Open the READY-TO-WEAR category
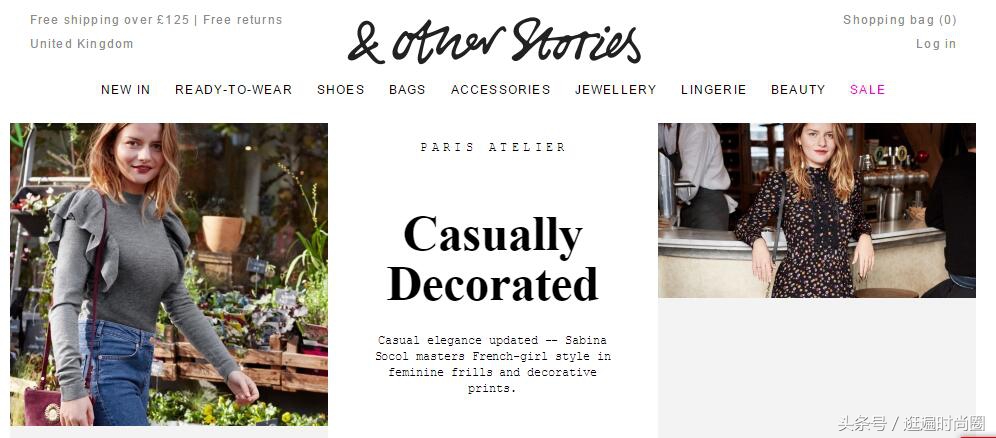Image resolution: width=996 pixels, height=438 pixels. [x=234, y=90]
